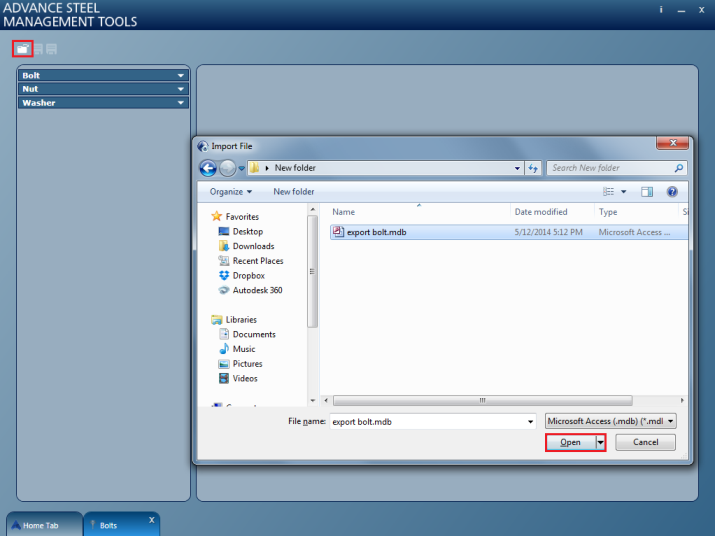Open the Organize menu
Viewport: 715px width, 536px height.
point(231,192)
